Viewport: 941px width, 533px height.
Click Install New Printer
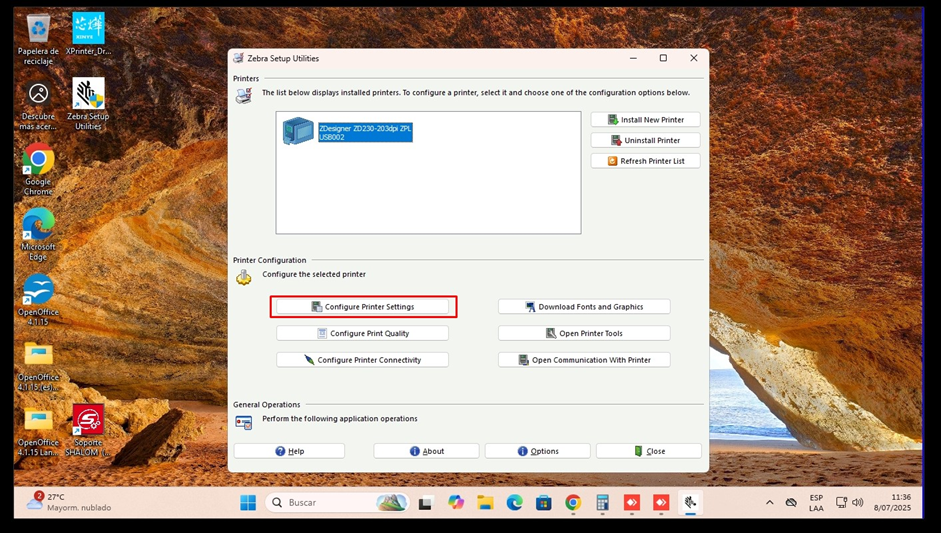645,120
